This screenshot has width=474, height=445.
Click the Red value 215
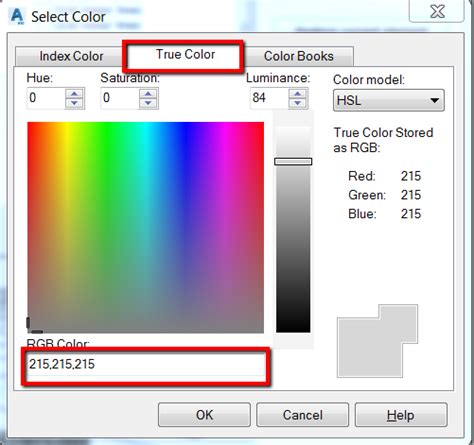411,176
